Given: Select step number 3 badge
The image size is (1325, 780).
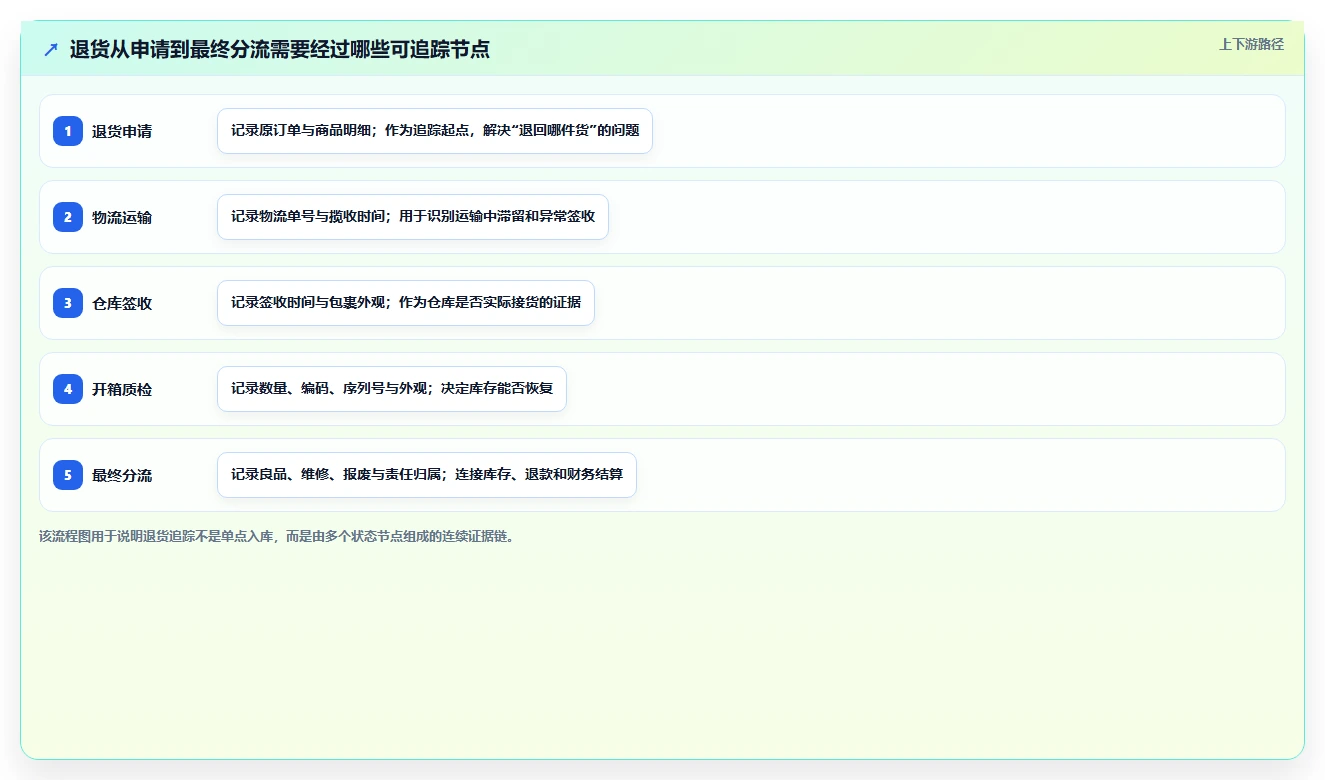Looking at the screenshot, I should 68,303.
